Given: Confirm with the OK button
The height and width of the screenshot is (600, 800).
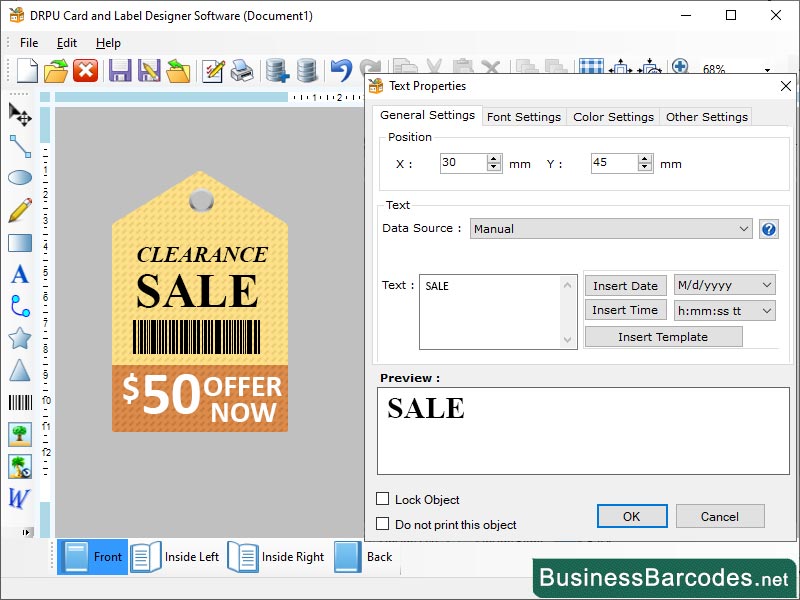Looking at the screenshot, I should tap(632, 516).
